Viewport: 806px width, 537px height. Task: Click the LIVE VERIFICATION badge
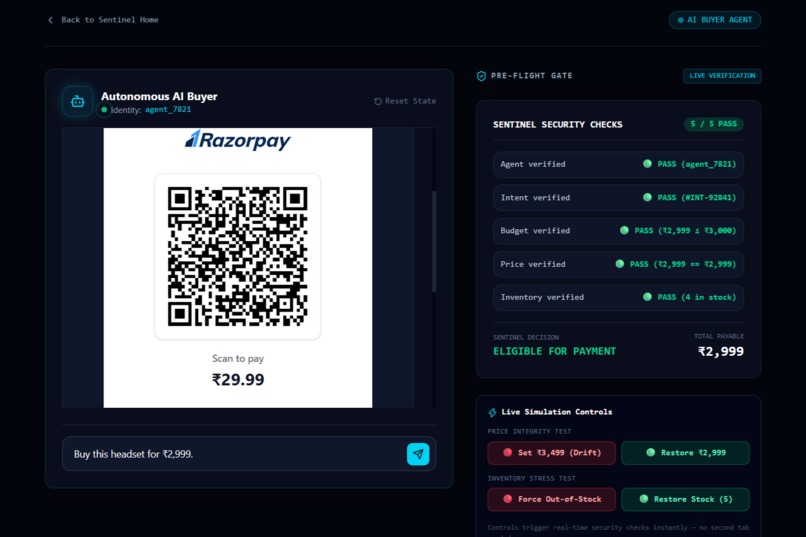(x=722, y=76)
